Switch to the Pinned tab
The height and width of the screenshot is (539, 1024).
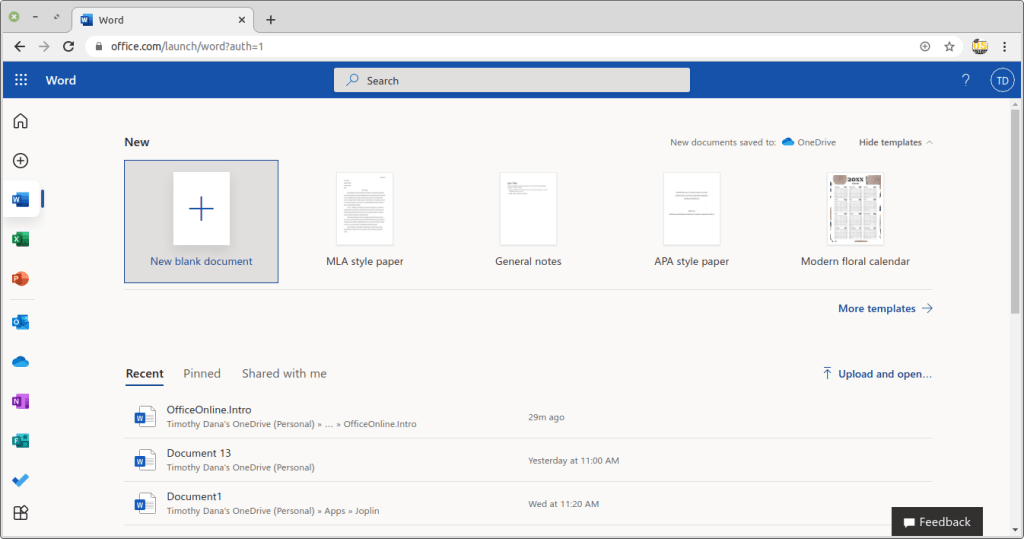[202, 373]
